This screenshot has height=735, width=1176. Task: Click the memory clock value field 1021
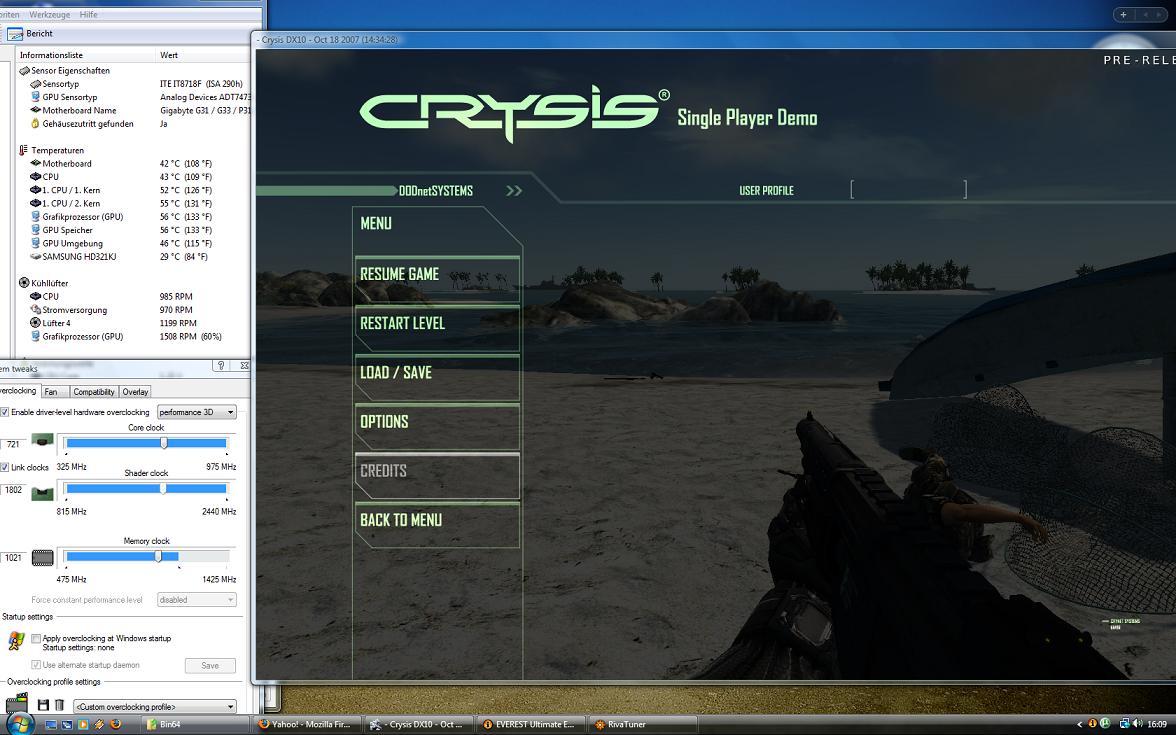pyautogui.click(x=13, y=557)
